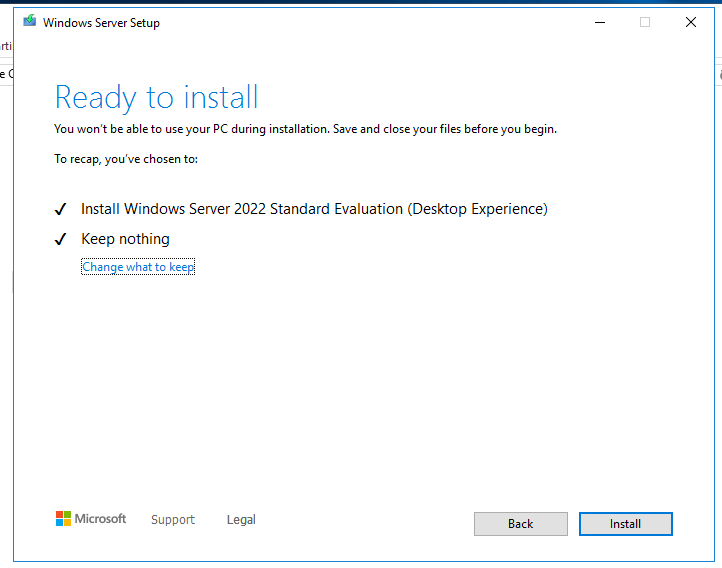Click the four-color Microsoft logo squares
The width and height of the screenshot is (722, 568).
64,519
